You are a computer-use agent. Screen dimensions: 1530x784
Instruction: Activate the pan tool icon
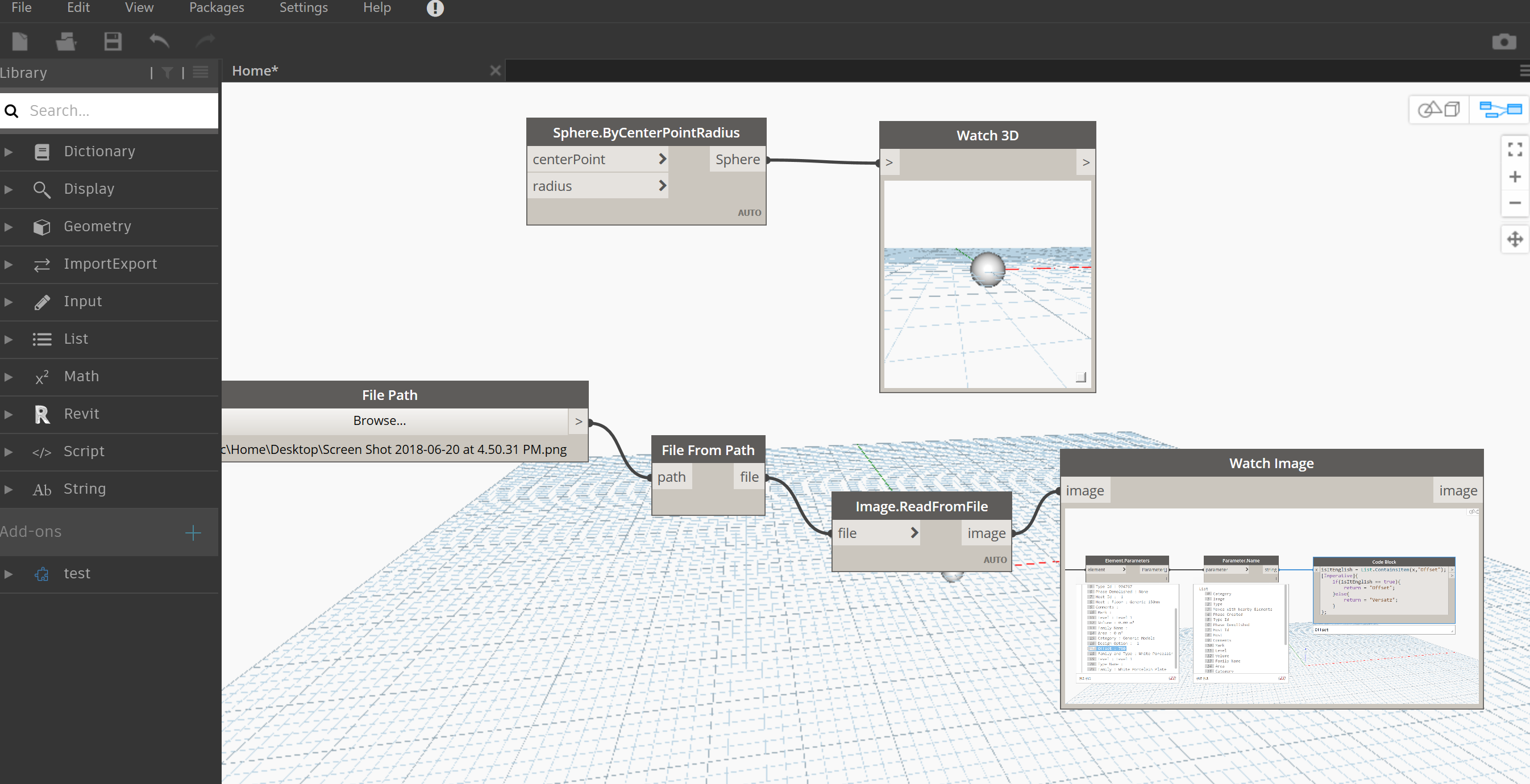point(1515,239)
